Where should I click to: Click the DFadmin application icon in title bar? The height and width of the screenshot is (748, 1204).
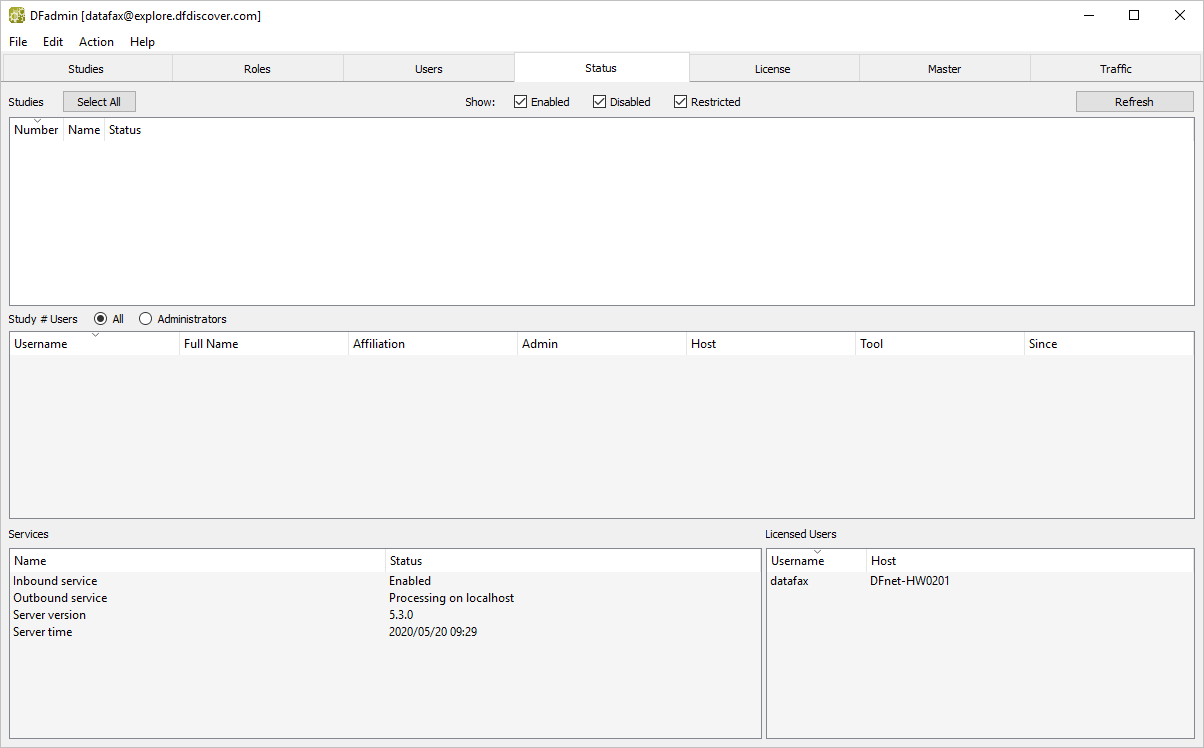pos(17,16)
